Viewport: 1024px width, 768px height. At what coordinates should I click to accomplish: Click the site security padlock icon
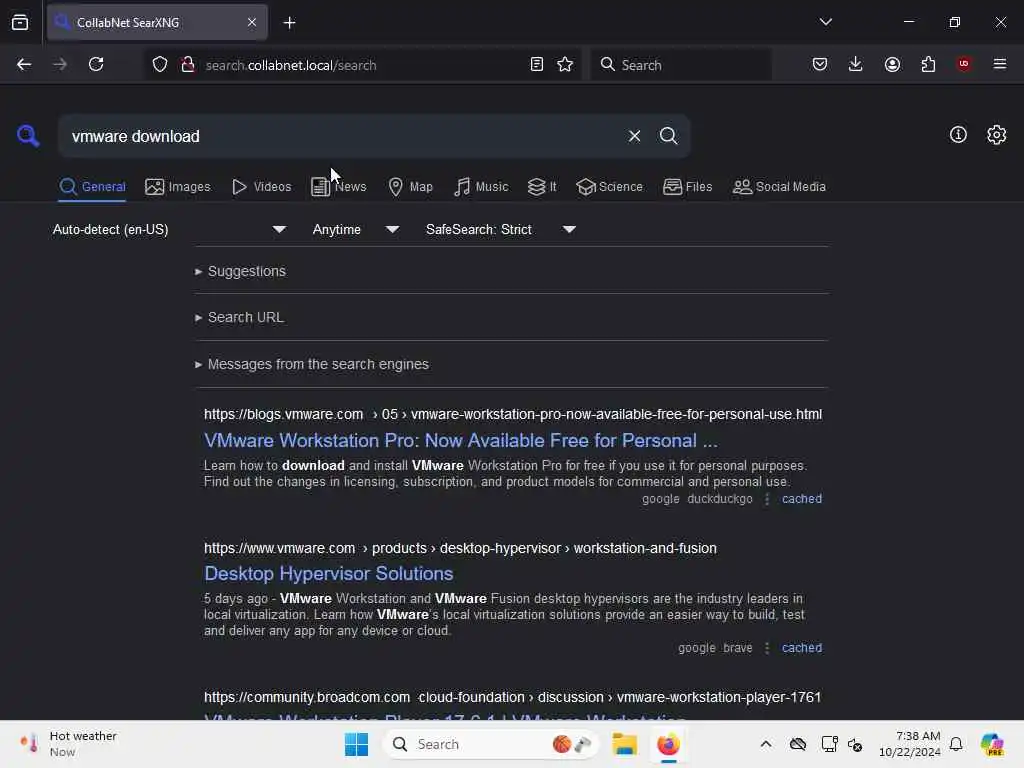[188, 65]
